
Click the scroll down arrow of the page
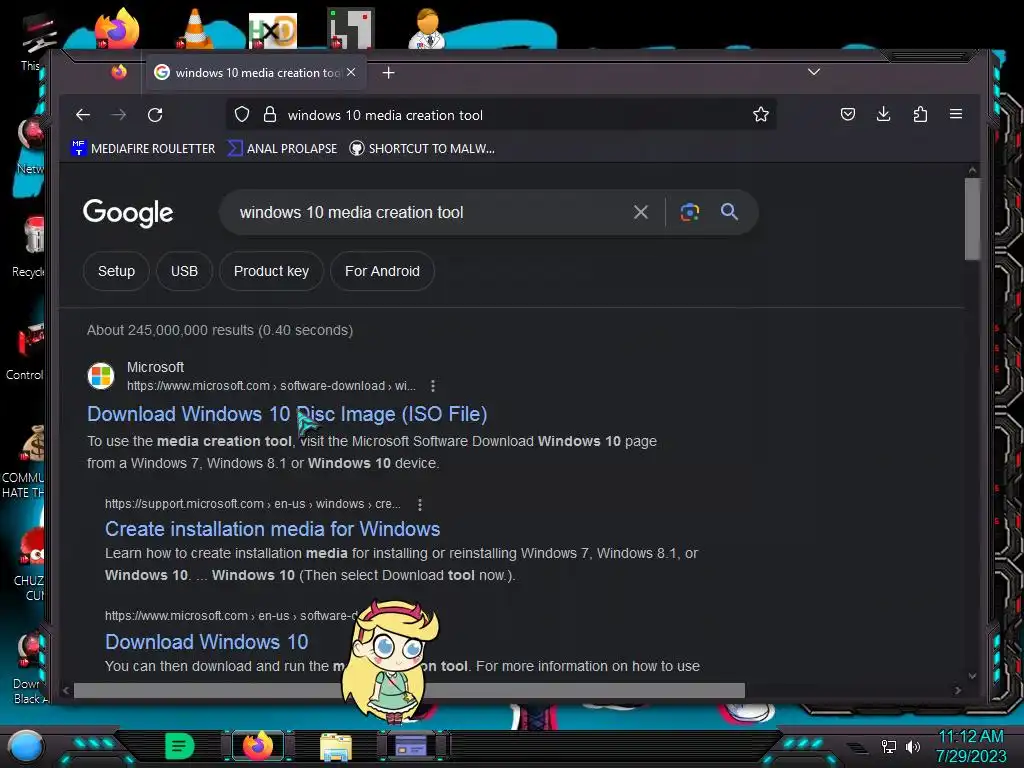[972, 676]
